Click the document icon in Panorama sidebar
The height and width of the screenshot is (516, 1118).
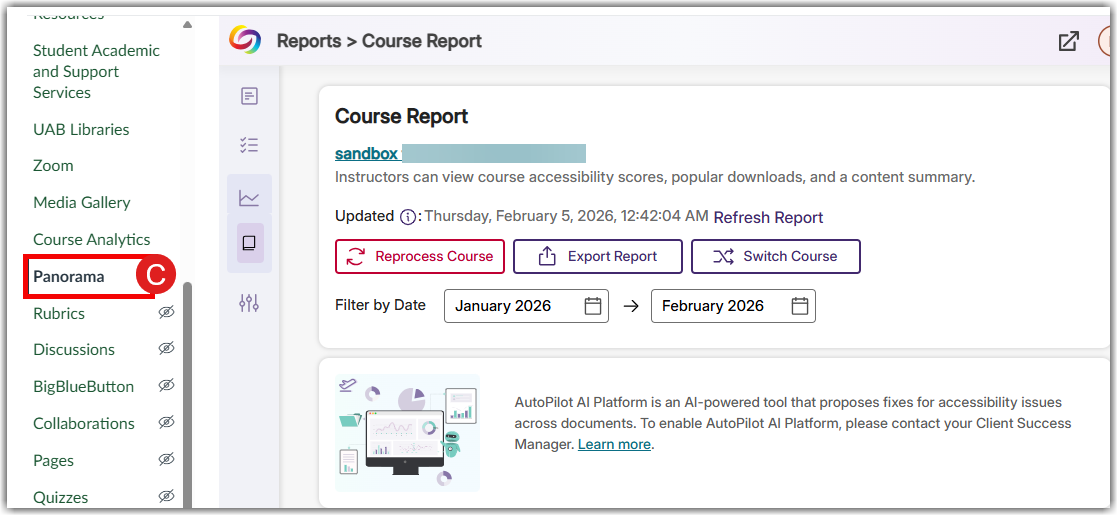[x=249, y=96]
